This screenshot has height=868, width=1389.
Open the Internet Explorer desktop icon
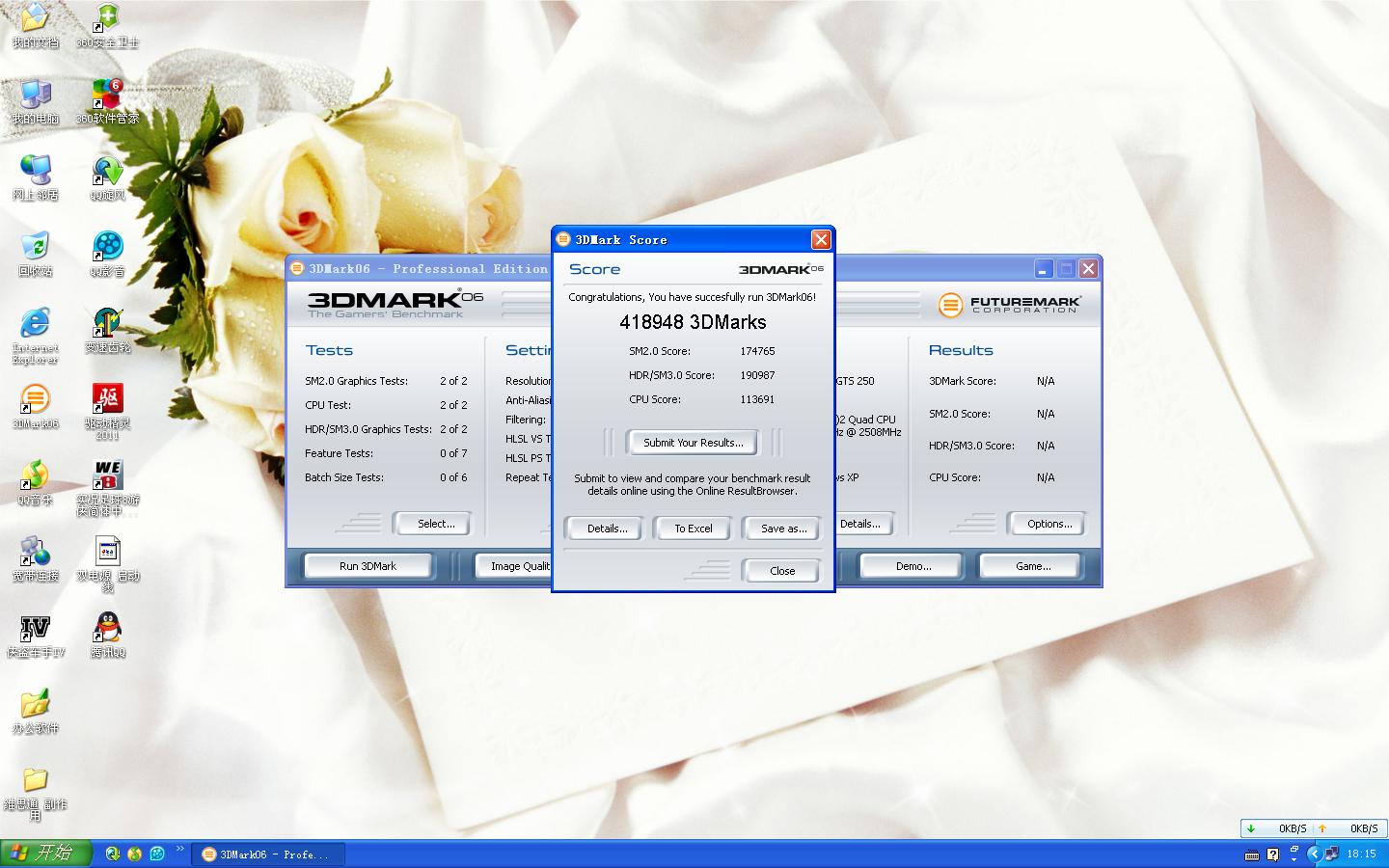(35, 336)
